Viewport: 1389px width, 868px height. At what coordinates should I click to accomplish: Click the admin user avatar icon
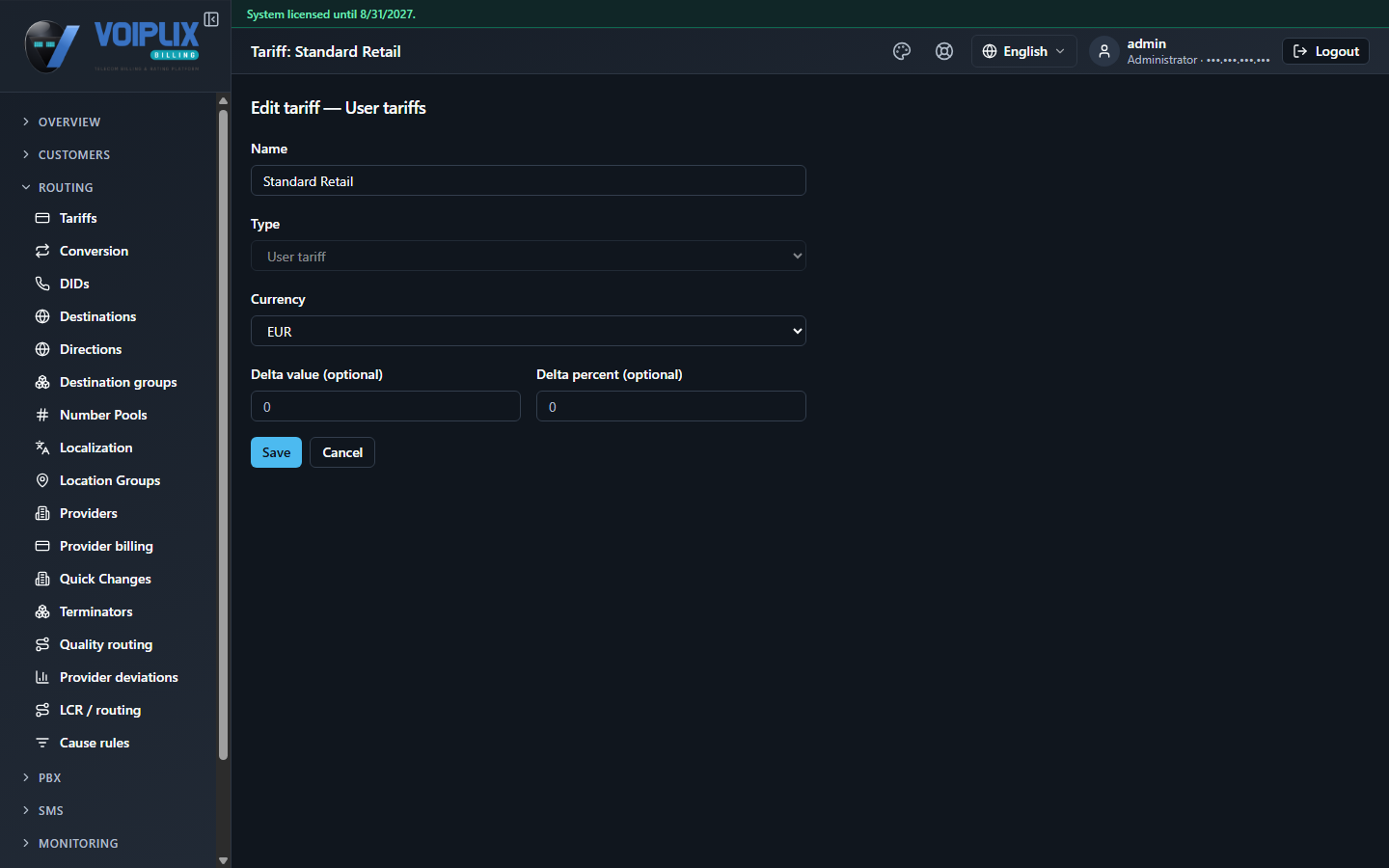1104,51
